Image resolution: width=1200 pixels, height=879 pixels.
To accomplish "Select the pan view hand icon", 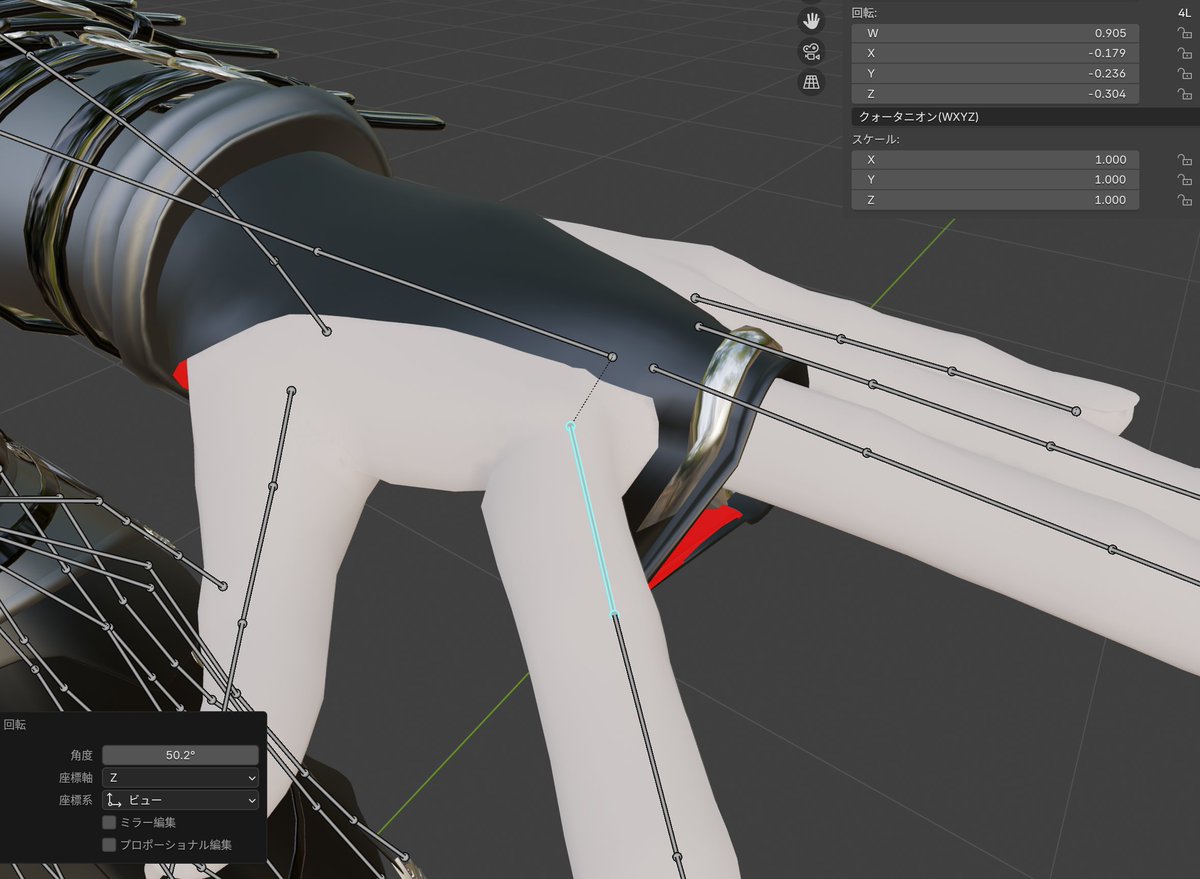I will tap(811, 20).
